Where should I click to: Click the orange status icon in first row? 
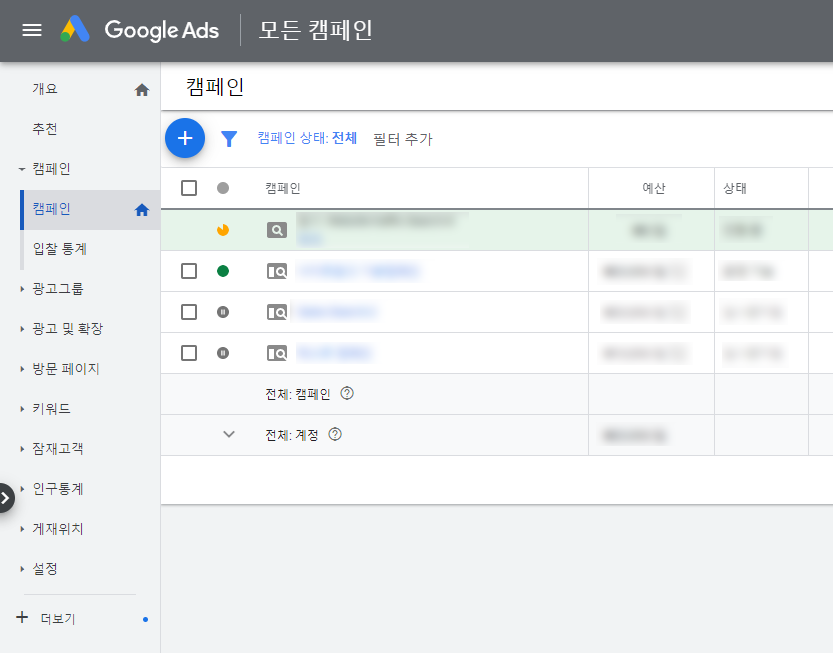pos(223,230)
